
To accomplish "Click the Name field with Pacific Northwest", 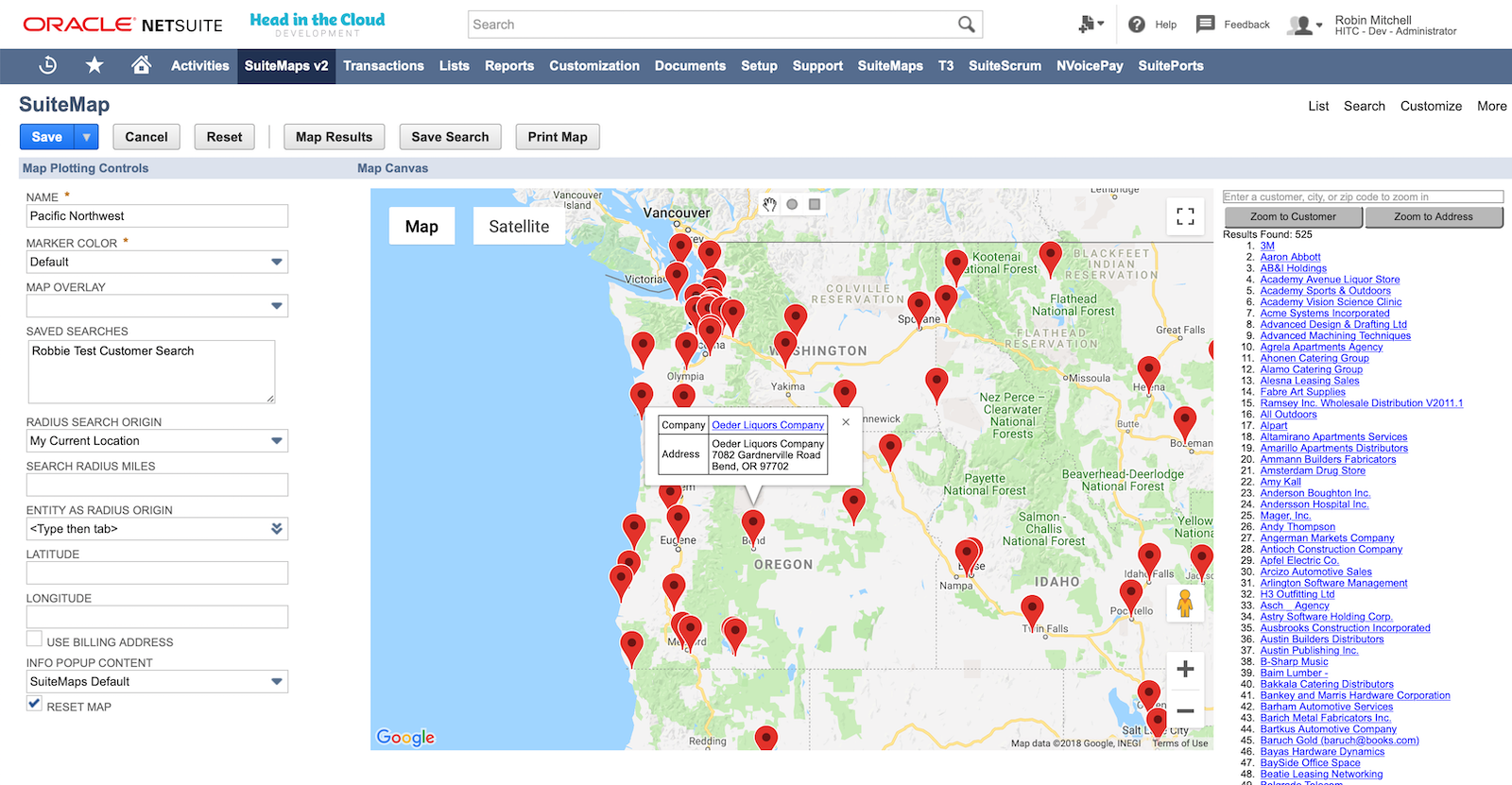I will point(157,216).
